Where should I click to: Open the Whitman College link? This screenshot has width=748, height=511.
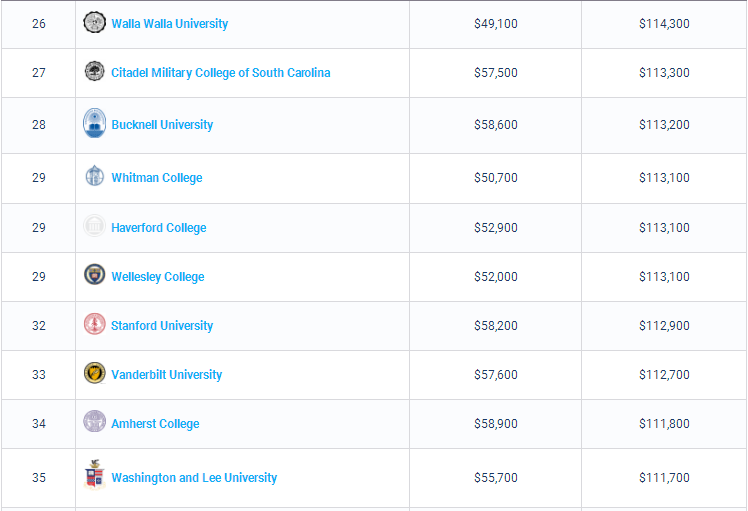pyautogui.click(x=156, y=178)
